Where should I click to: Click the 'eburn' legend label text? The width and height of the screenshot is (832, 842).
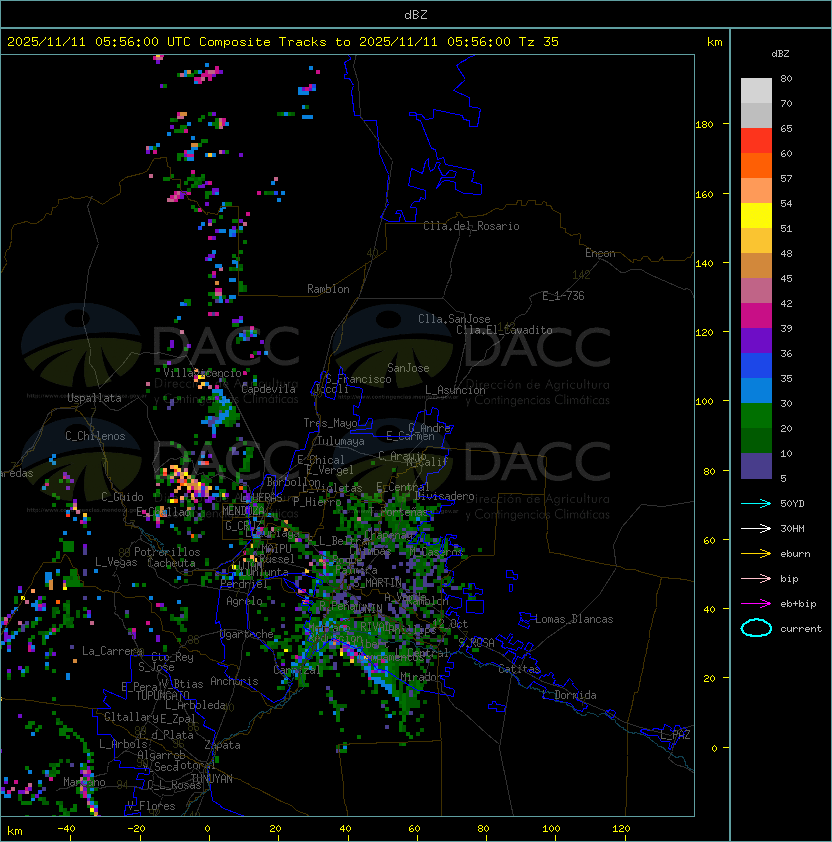tap(795, 554)
